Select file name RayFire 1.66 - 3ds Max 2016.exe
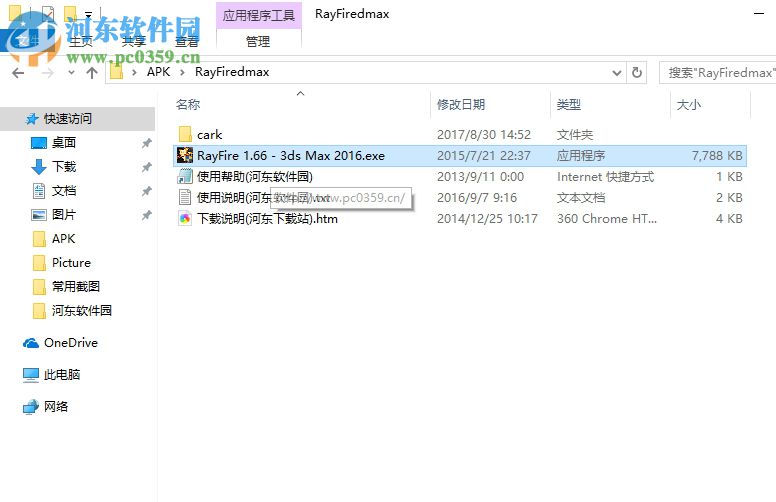Viewport: 776px width, 502px height. click(x=291, y=155)
